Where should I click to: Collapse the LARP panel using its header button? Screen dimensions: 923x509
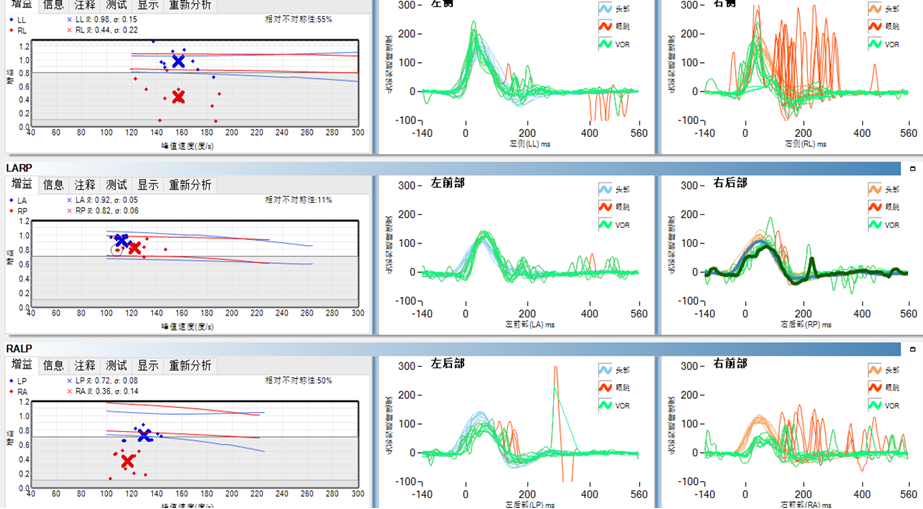(913, 168)
